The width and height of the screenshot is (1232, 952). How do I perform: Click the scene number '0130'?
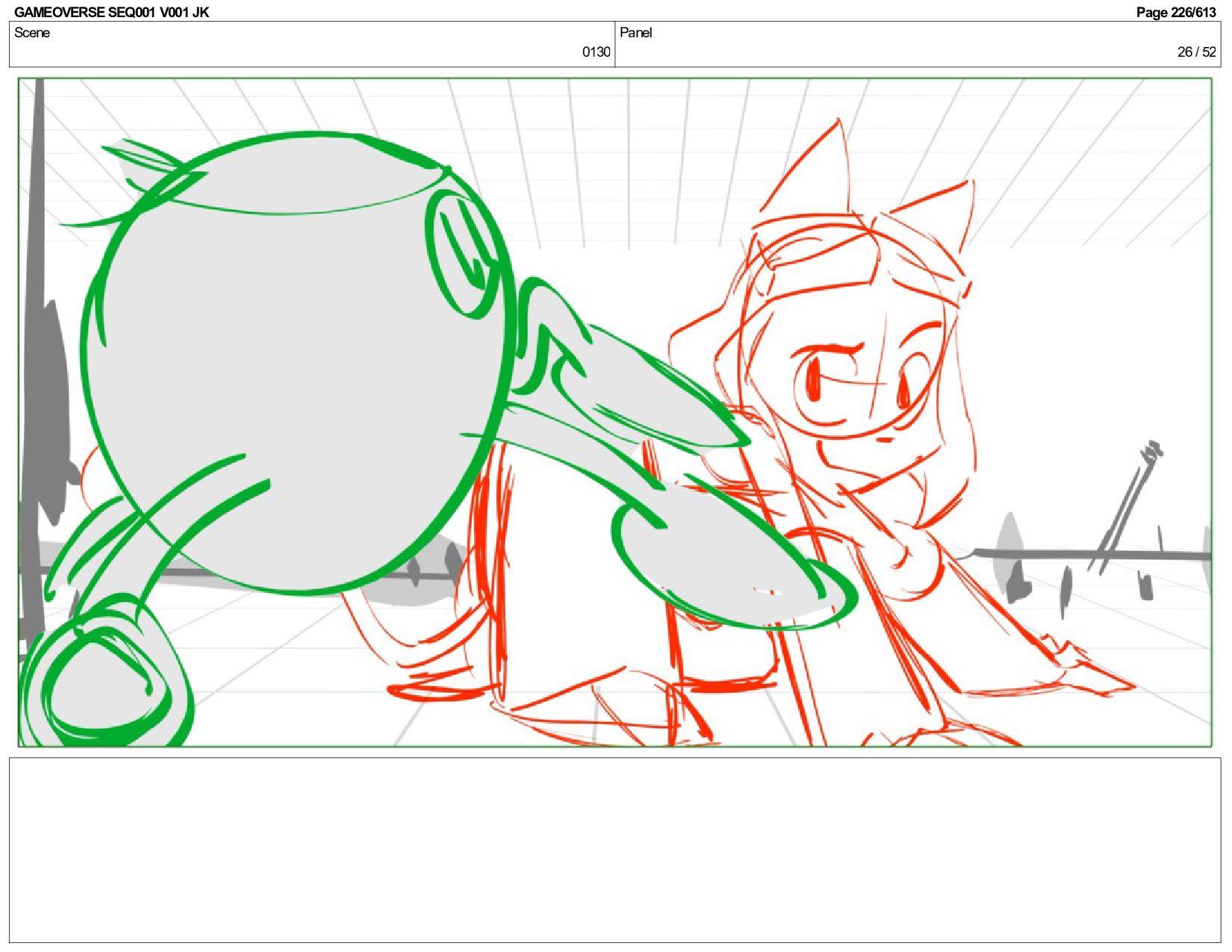click(596, 52)
